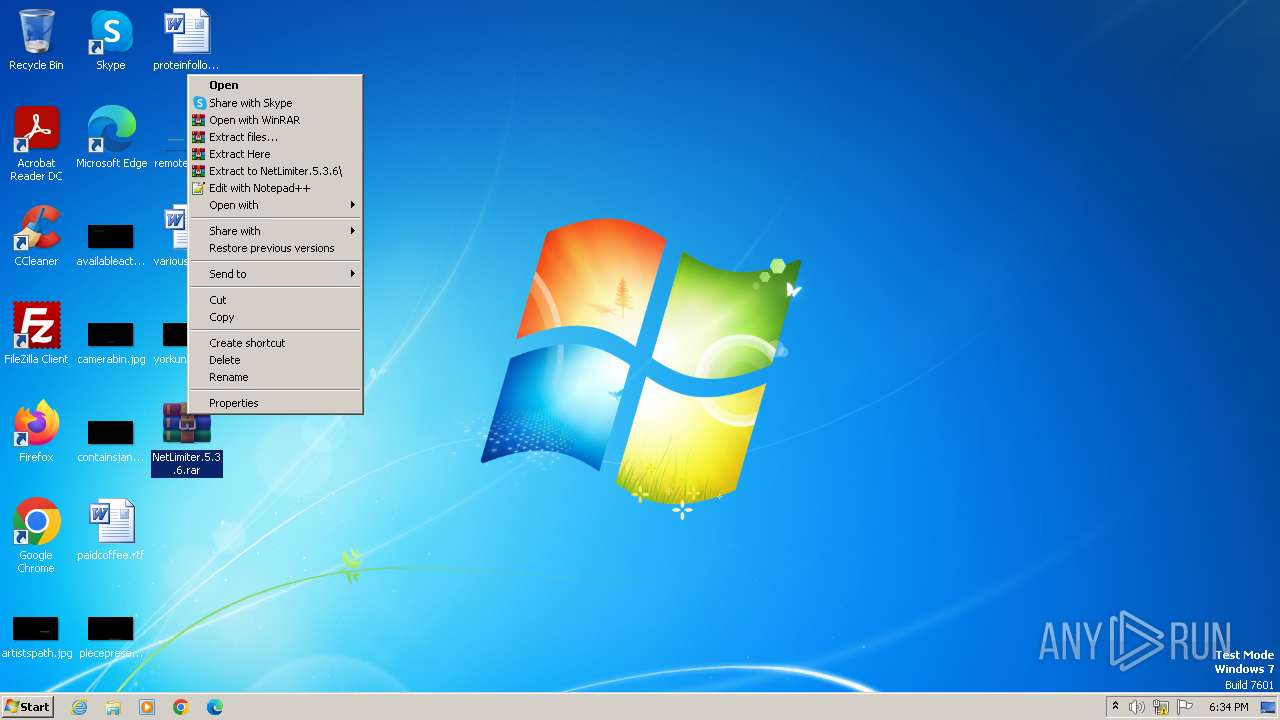This screenshot has height=720, width=1280.
Task: Choose Edit with Notepad++
Action: click(x=275, y=188)
